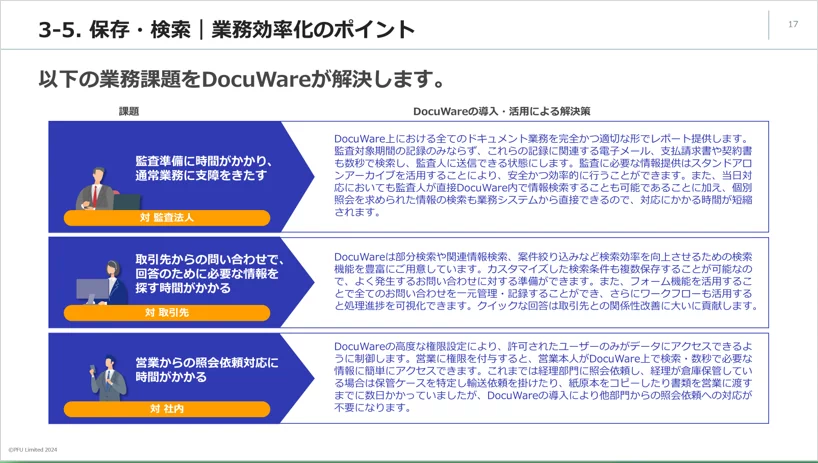Select the headline 以下の業務課題をDocuWareが解決します。
Image resolution: width=818 pixels, height=463 pixels.
242,79
